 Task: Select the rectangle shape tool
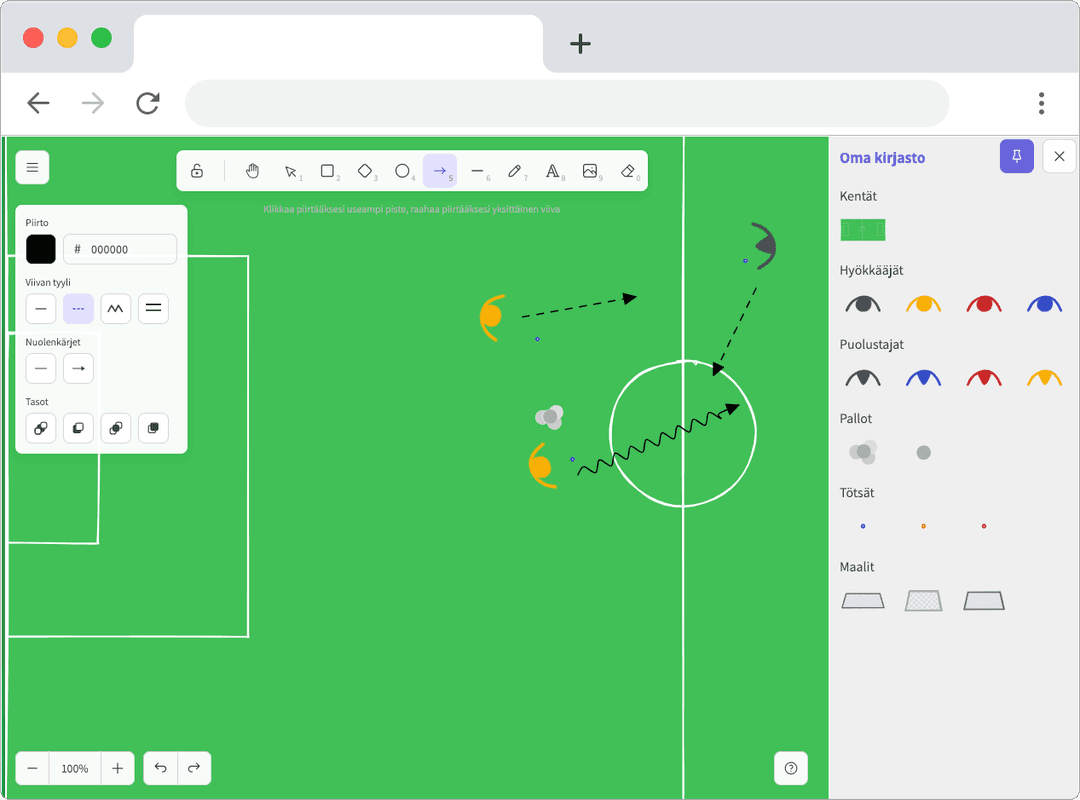click(327, 171)
